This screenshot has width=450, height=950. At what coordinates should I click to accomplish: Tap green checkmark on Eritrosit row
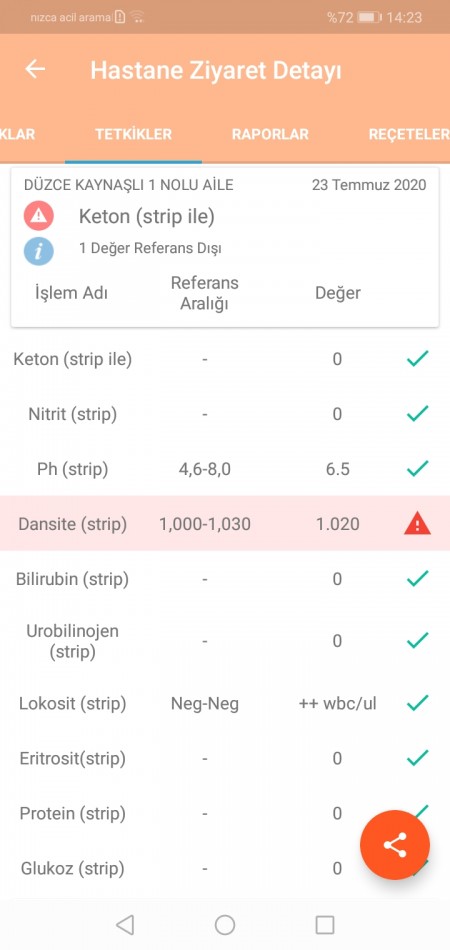[x=417, y=757]
